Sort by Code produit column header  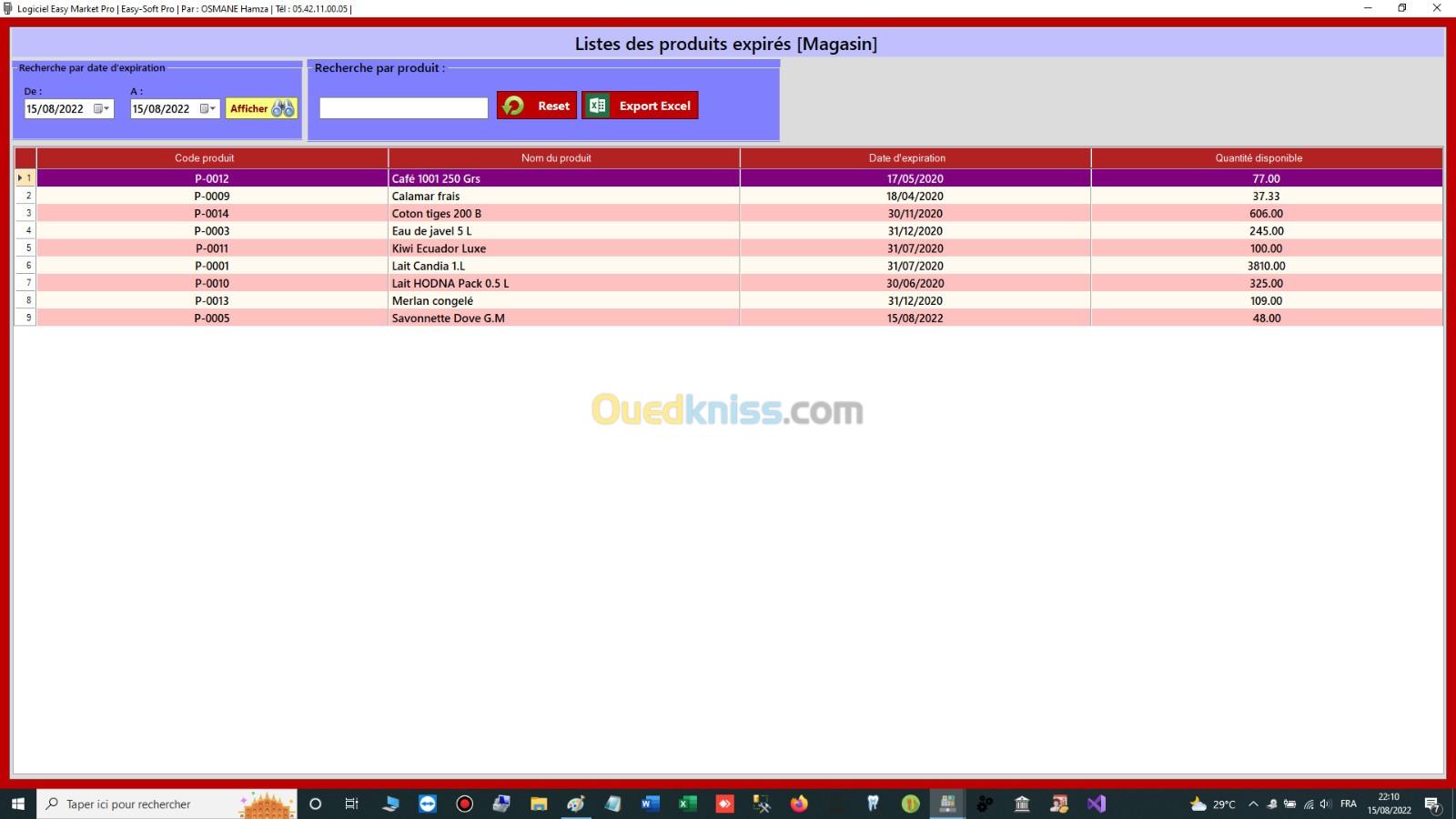point(205,158)
